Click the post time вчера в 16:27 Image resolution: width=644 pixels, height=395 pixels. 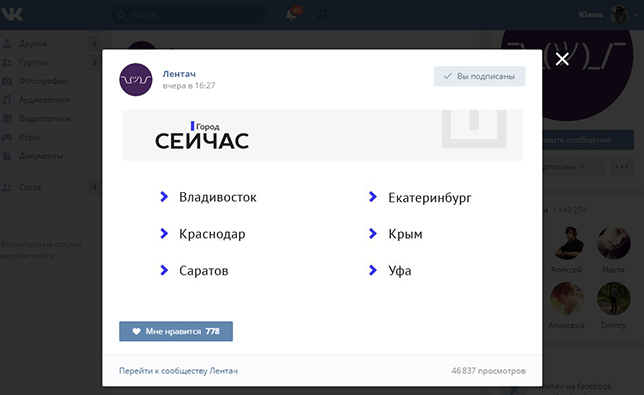tap(189, 85)
